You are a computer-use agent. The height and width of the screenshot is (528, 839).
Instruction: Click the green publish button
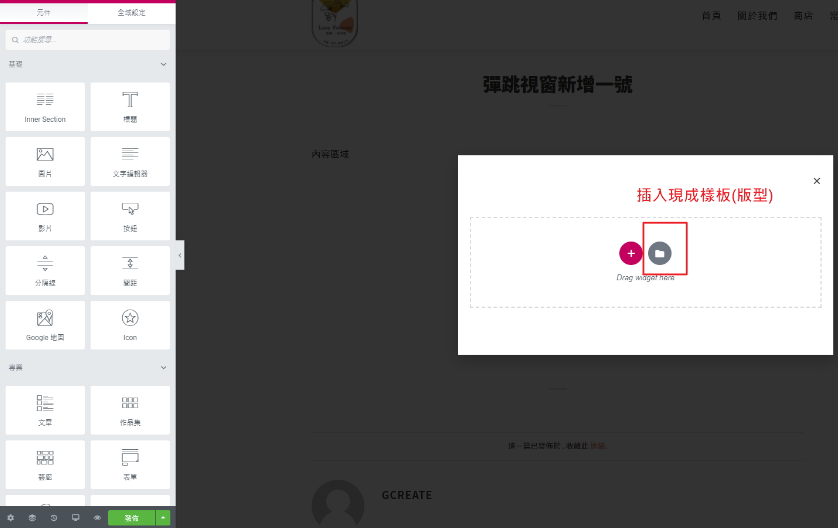(131, 518)
